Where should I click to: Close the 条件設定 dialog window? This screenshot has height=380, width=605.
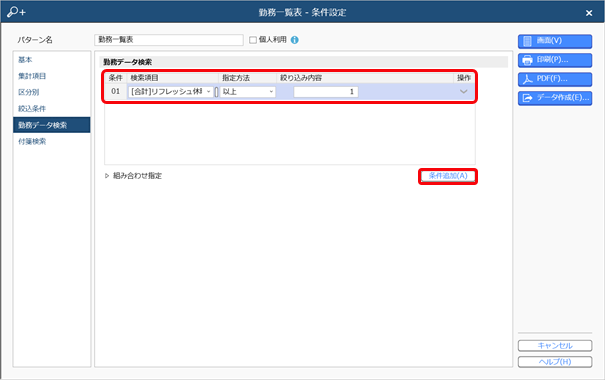tap(589, 13)
